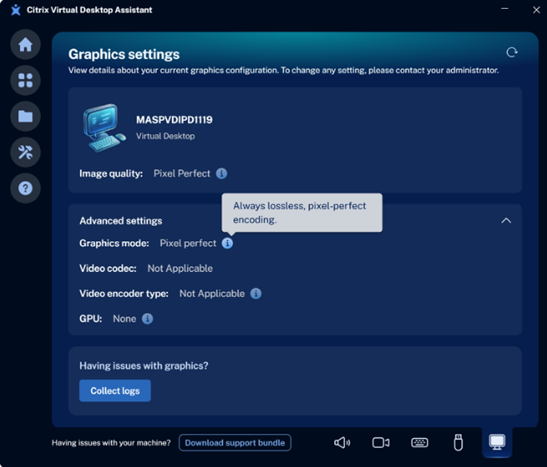Click Video encoder type Not Applicable value

click(x=212, y=294)
